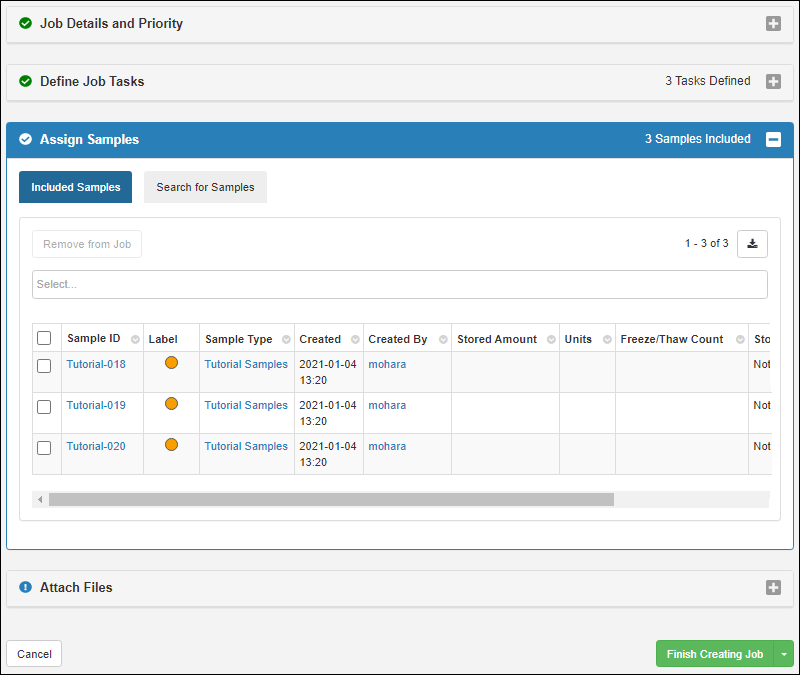The height and width of the screenshot is (675, 800).
Task: Switch to Search for Samples tab
Action: [205, 187]
